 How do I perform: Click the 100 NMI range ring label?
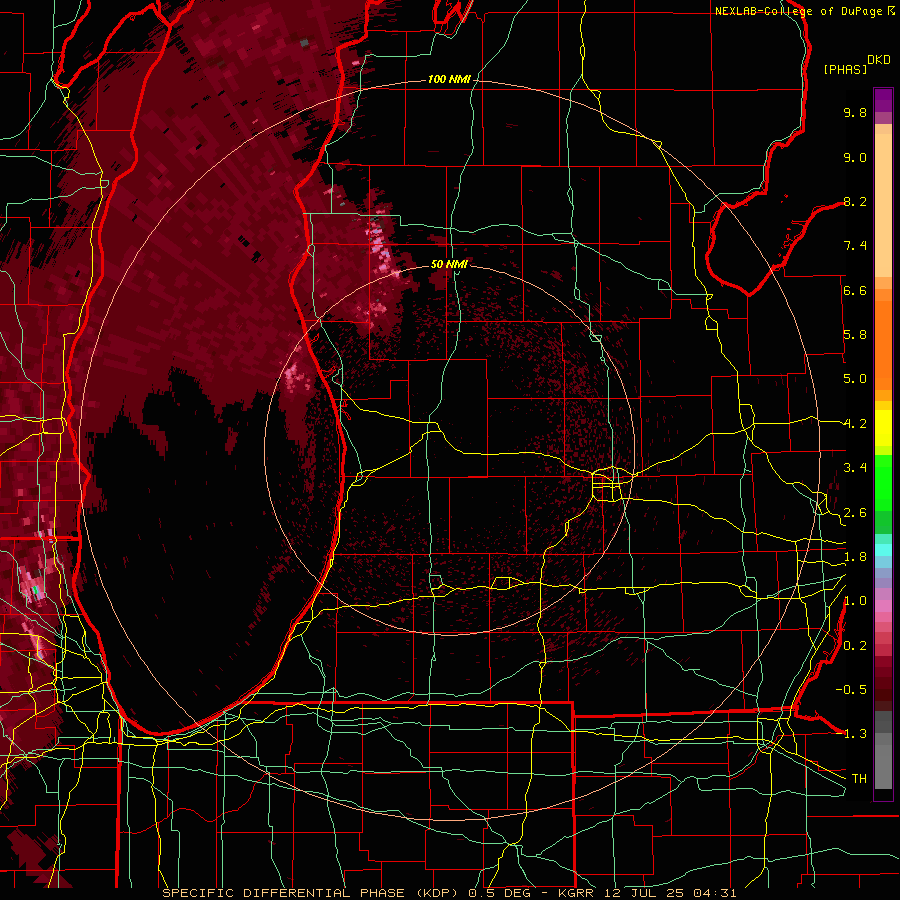click(x=449, y=79)
